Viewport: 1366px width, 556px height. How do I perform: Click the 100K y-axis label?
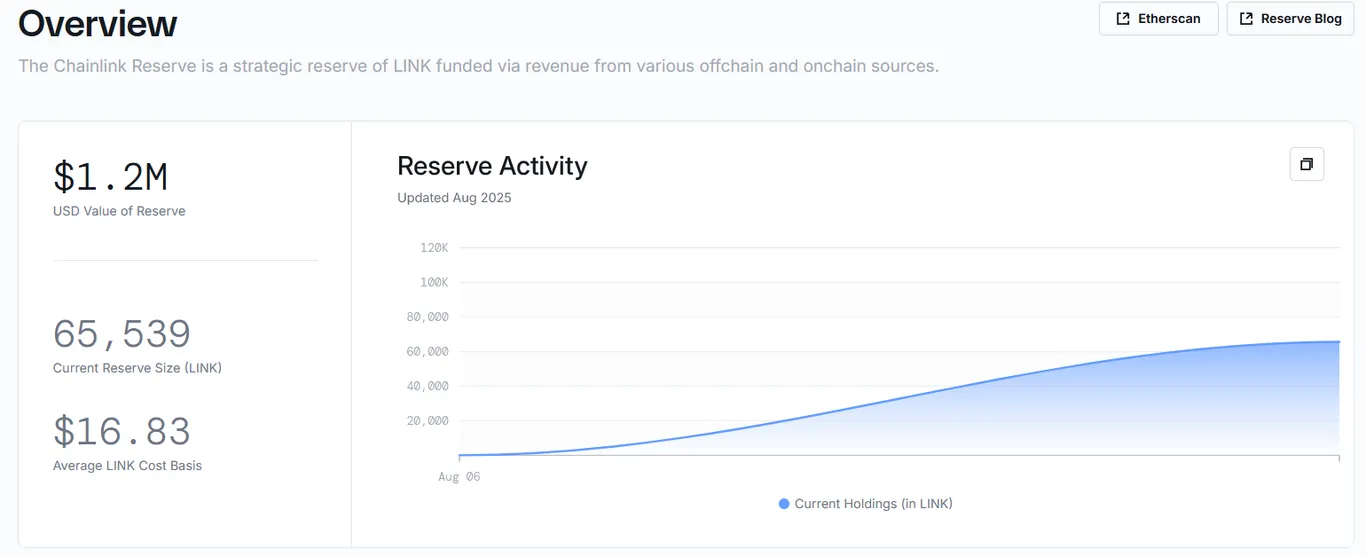tap(434, 282)
